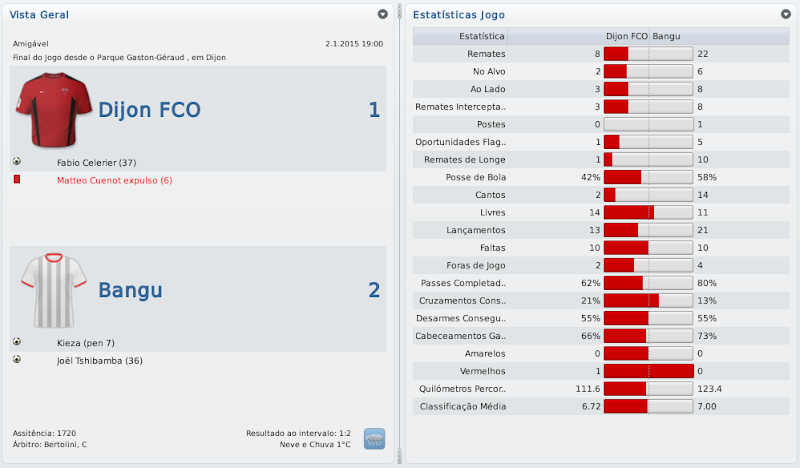Click Matteo Cuenot expulso red text
Screen dimensions: 800x468
tap(115, 180)
